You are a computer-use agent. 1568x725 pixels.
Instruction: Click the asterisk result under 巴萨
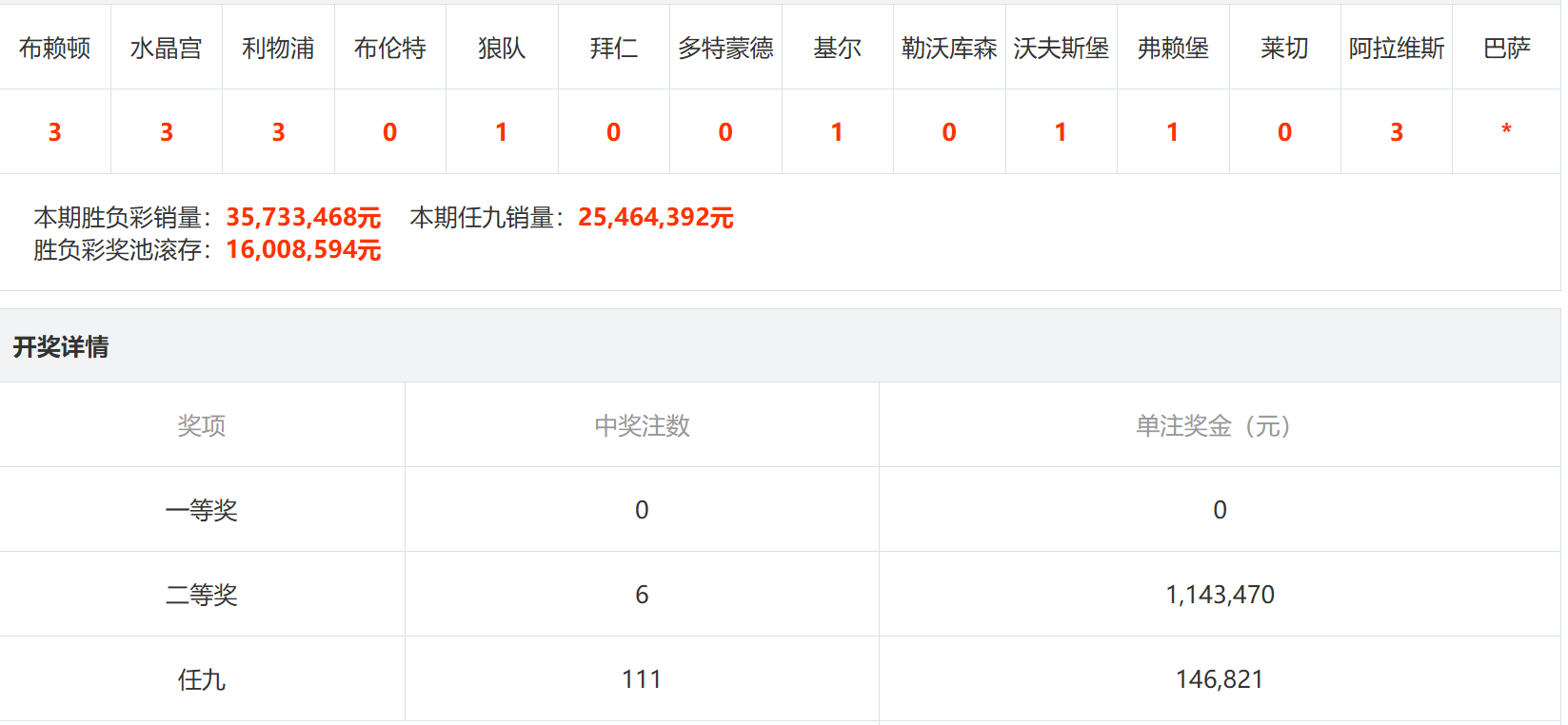coord(1506,129)
